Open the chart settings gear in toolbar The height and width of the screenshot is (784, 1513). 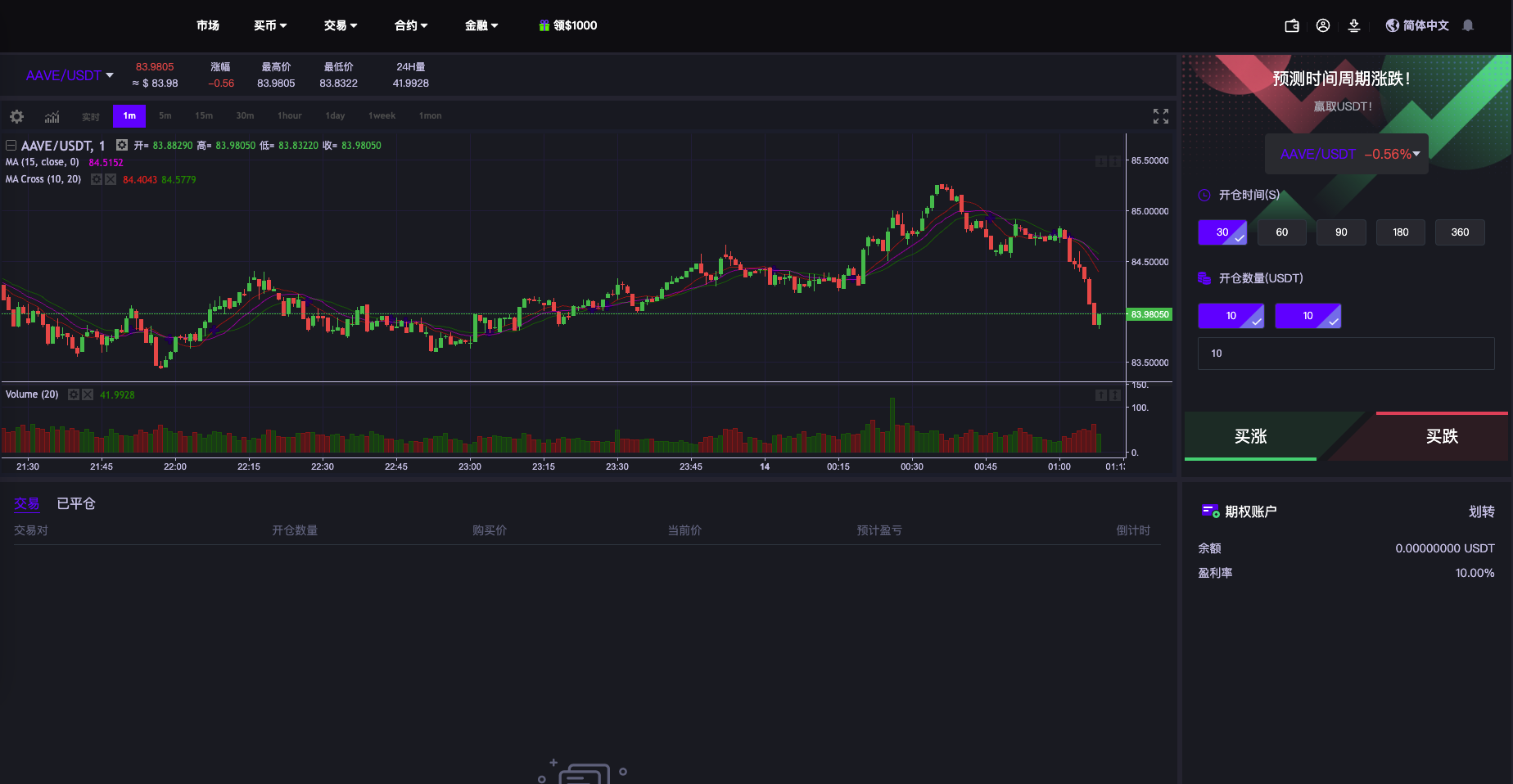[16, 116]
